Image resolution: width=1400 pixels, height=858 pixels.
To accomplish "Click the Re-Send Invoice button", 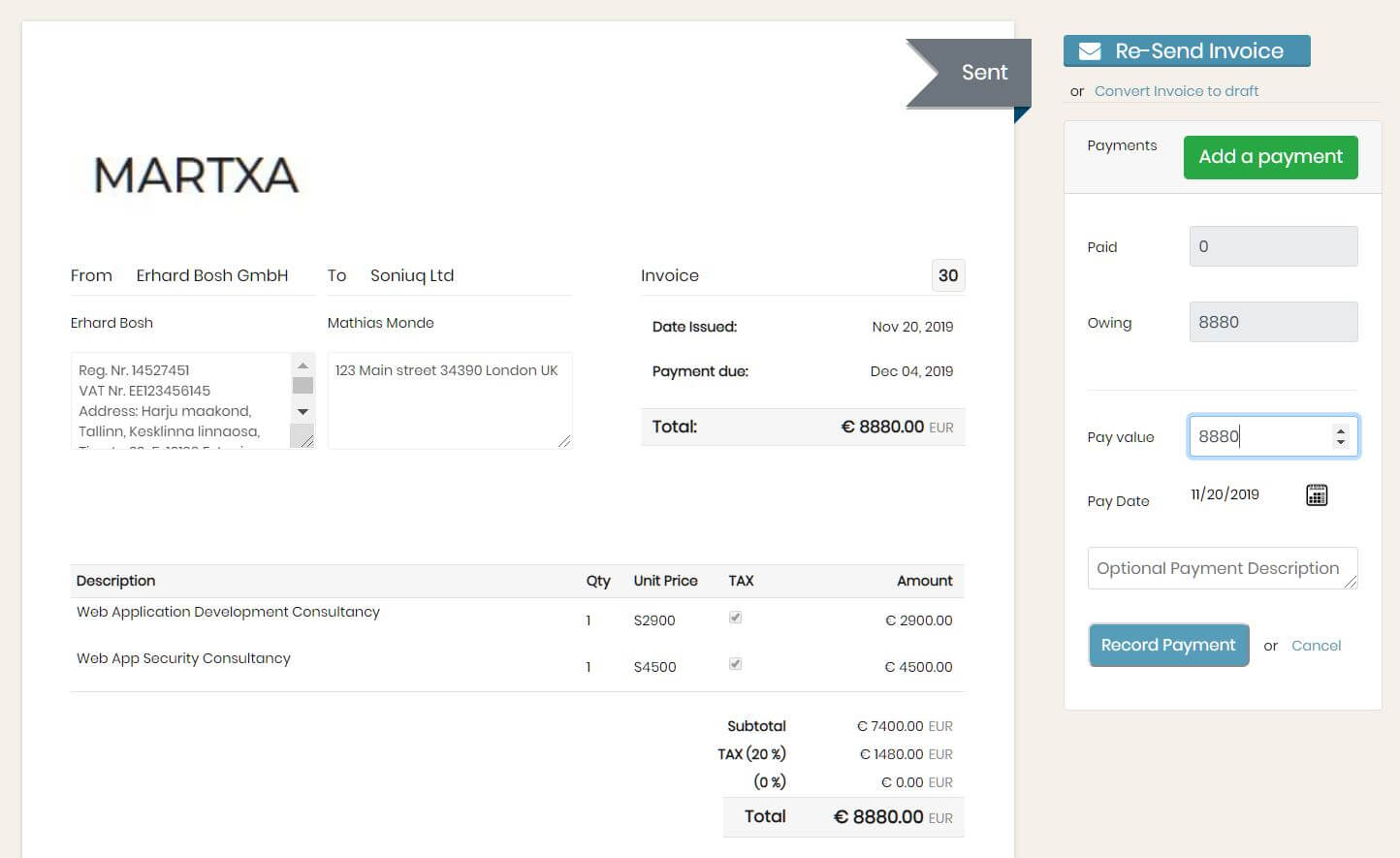I will tap(1187, 51).
